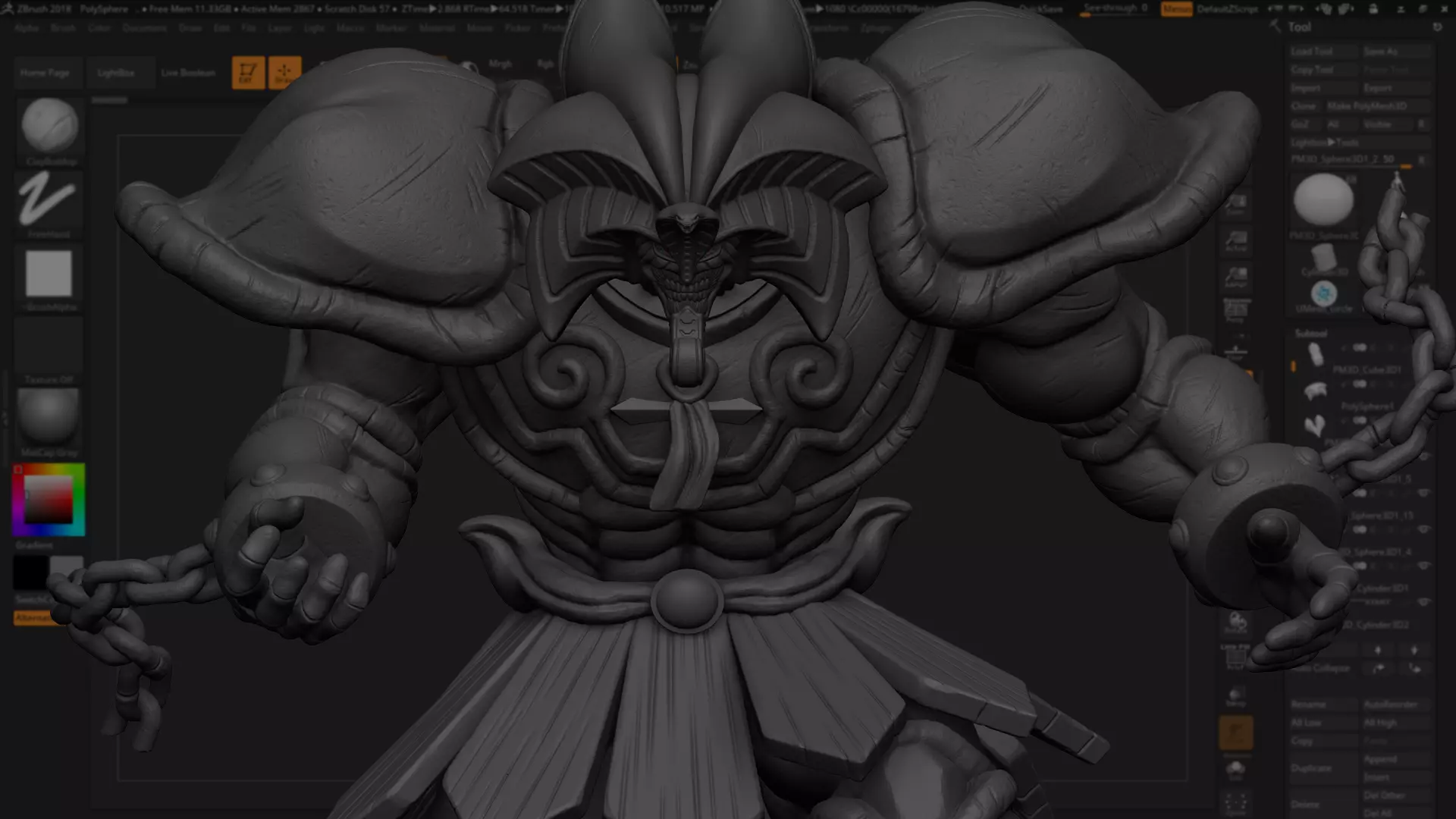Click the Load Tool button
Viewport: 1456px width, 819px height.
(1323, 52)
